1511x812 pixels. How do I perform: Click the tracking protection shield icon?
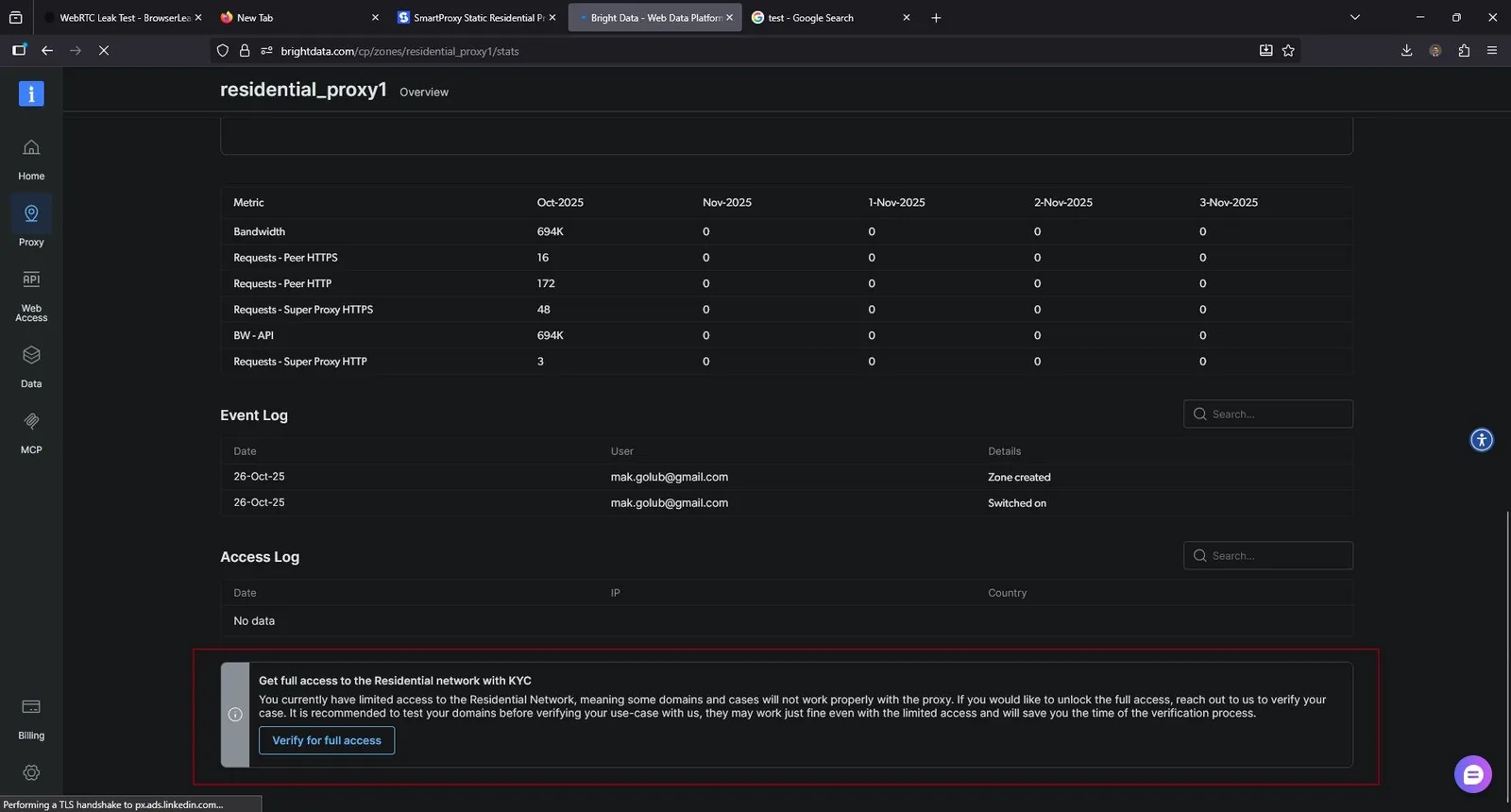pos(223,51)
